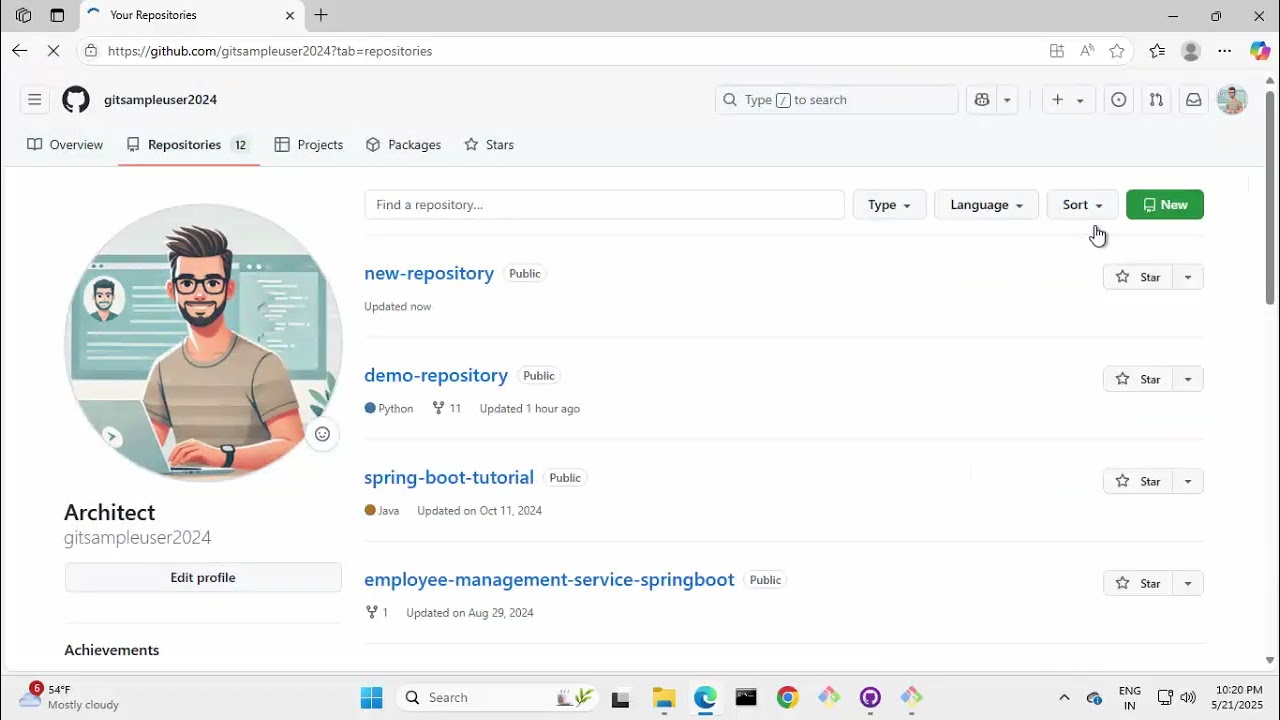1280x720 pixels.
Task: Open the browser split screen icon
Action: (1056, 51)
